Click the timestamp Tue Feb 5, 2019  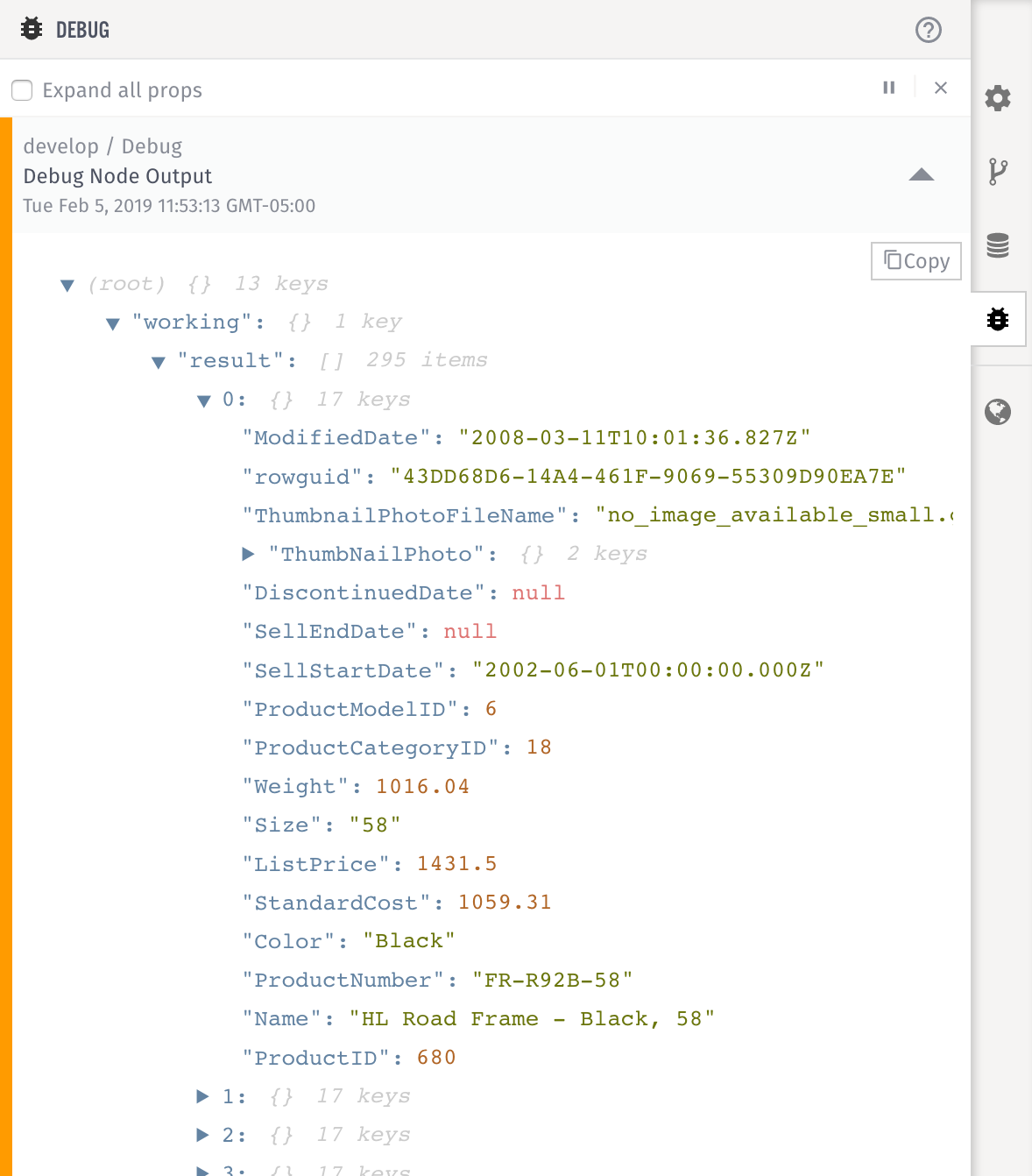(x=169, y=206)
